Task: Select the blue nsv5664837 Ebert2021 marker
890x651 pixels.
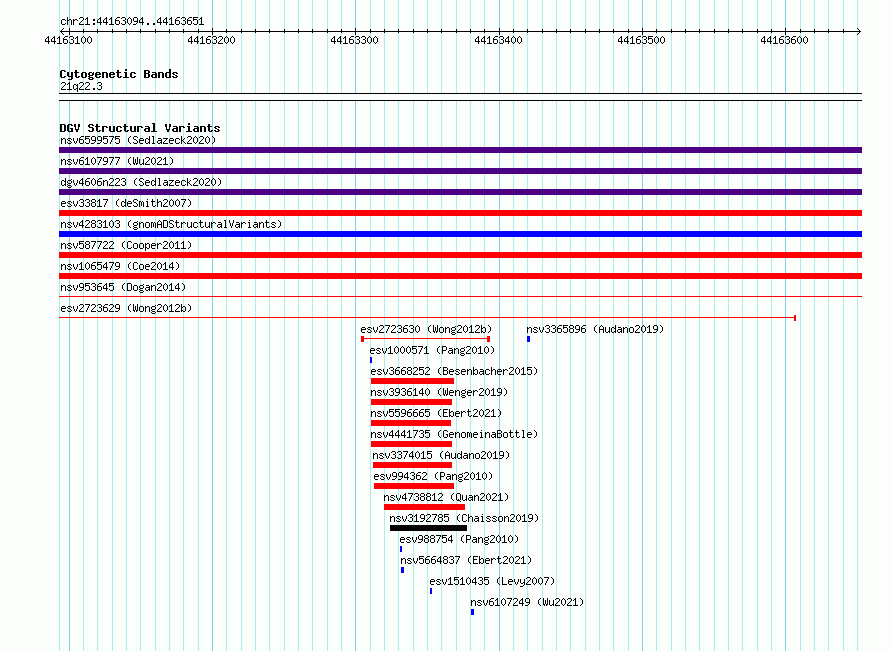Action: (402, 570)
